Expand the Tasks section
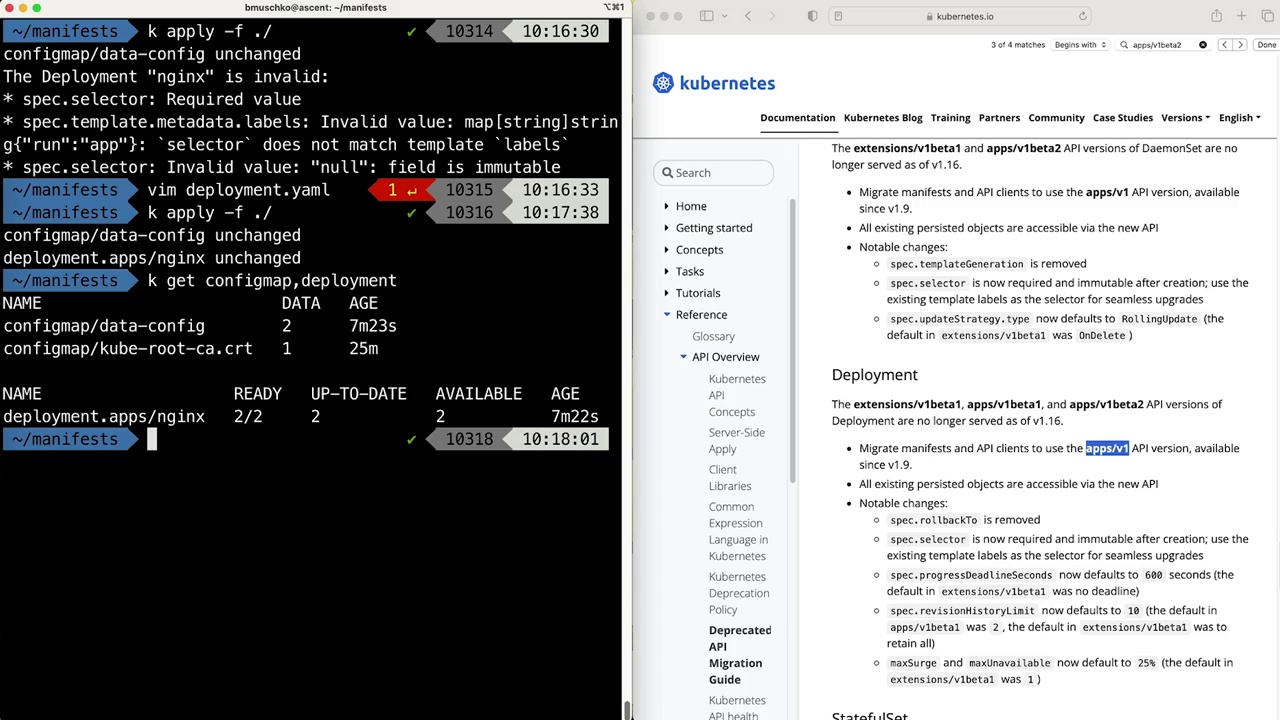 point(666,272)
